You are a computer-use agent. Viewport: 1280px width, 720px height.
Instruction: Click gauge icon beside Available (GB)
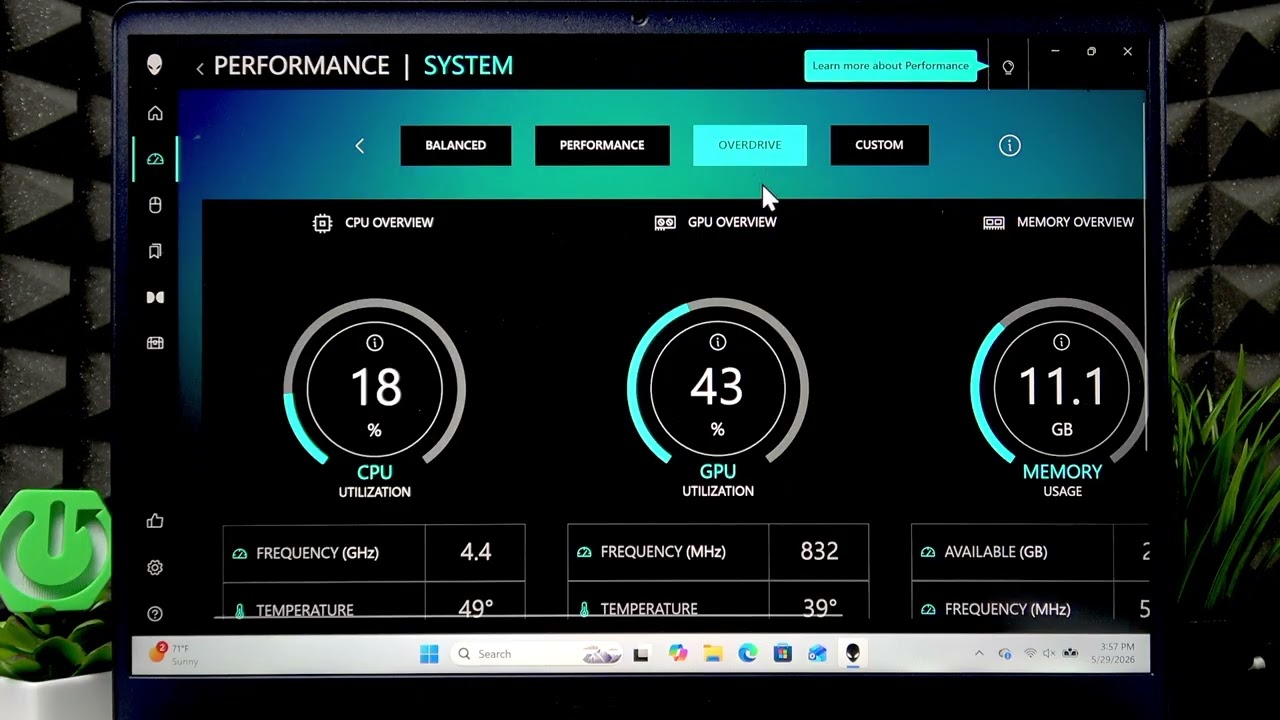tap(928, 552)
